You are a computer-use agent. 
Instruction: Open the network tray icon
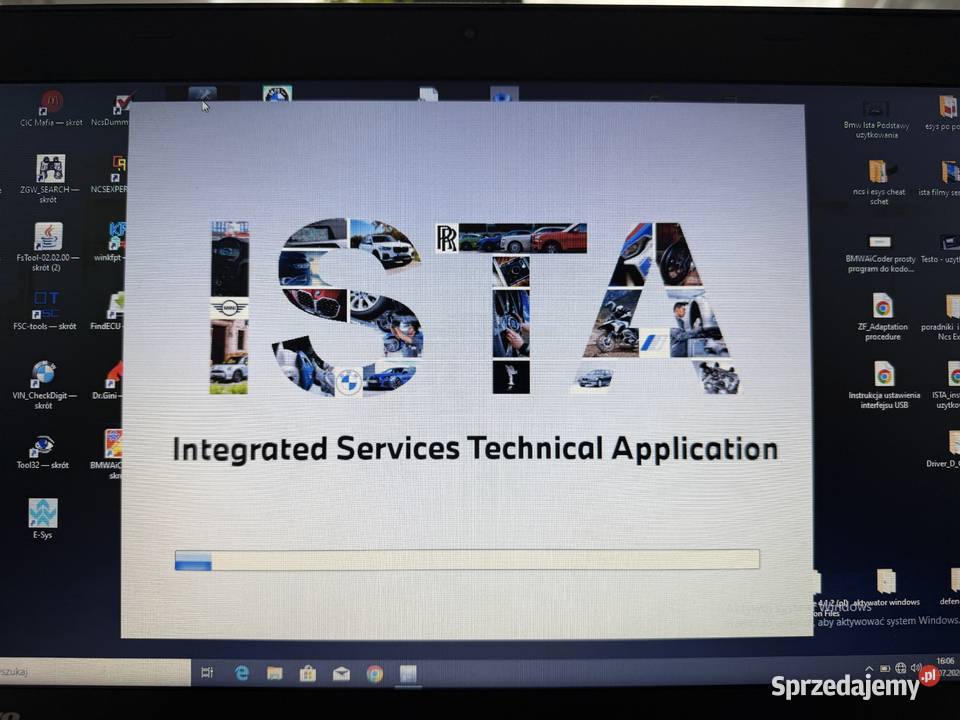point(900,668)
